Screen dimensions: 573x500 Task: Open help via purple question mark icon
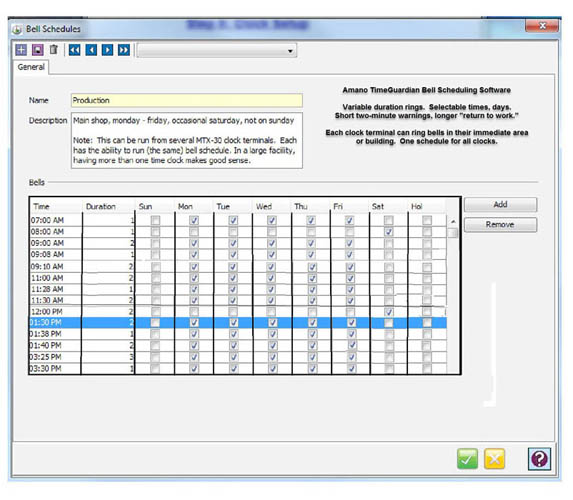pos(539,458)
